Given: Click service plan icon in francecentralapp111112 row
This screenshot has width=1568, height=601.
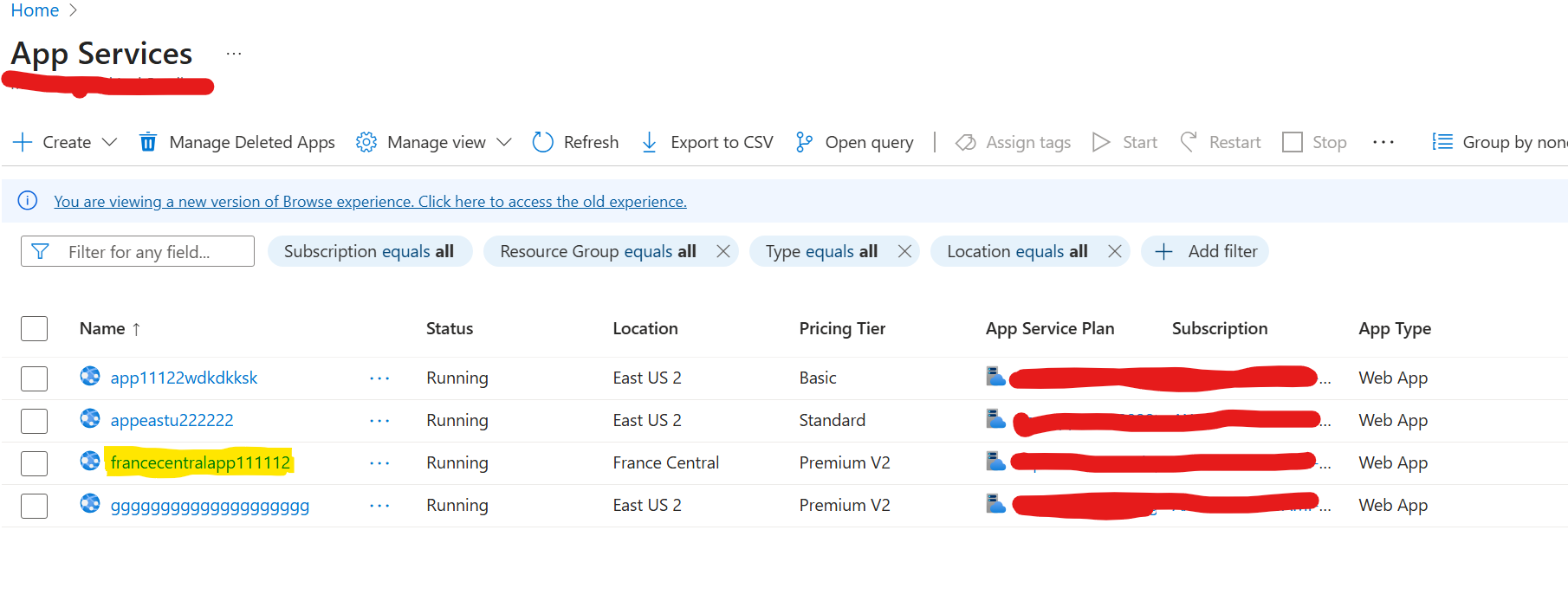Looking at the screenshot, I should 995,462.
